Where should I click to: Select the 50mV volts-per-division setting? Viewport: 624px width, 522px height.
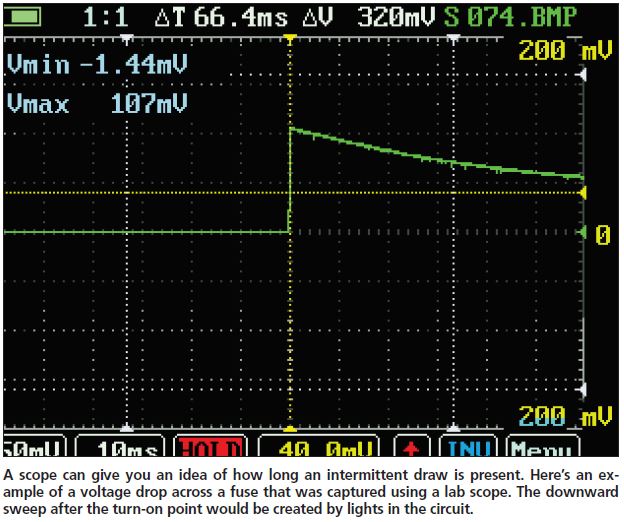click(x=34, y=446)
